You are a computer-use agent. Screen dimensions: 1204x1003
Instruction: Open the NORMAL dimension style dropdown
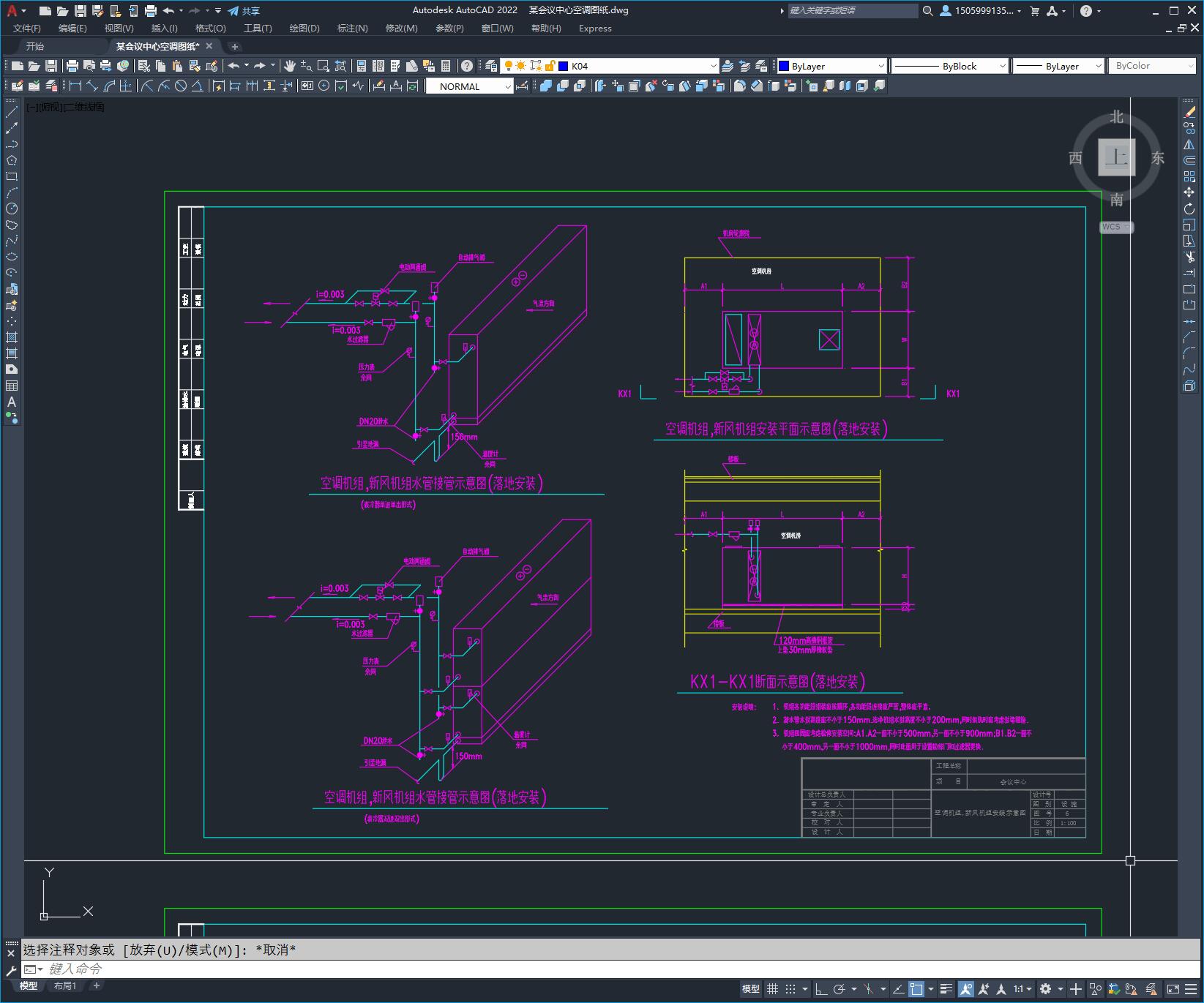(x=508, y=86)
